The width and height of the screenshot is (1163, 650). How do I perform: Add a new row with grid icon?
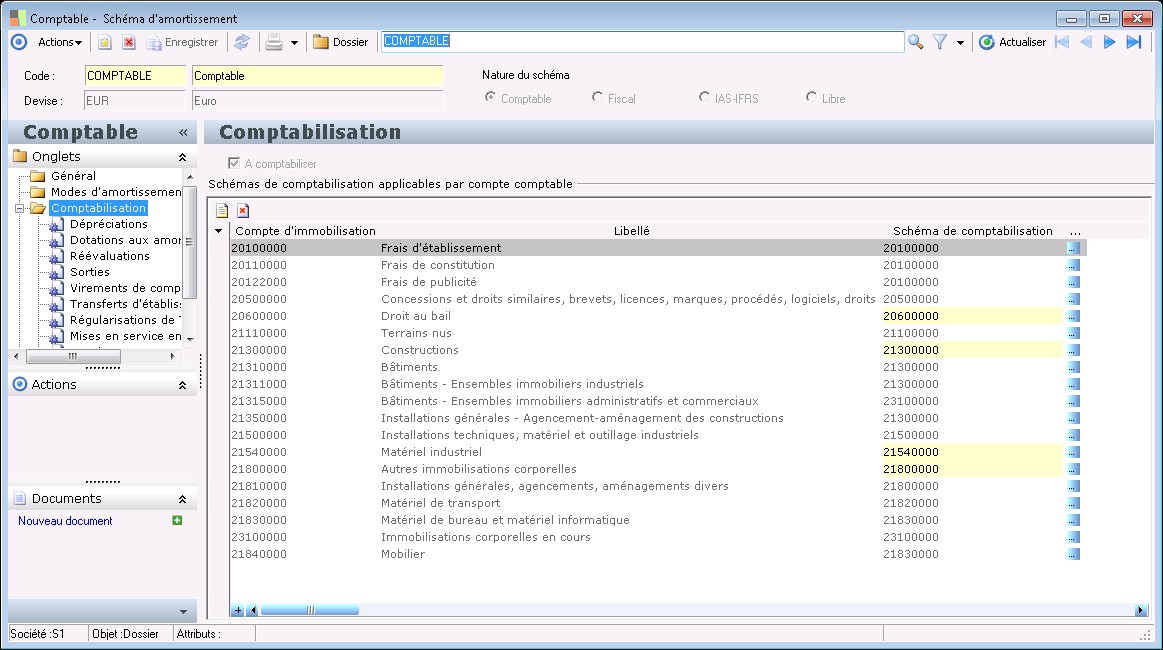(222, 210)
